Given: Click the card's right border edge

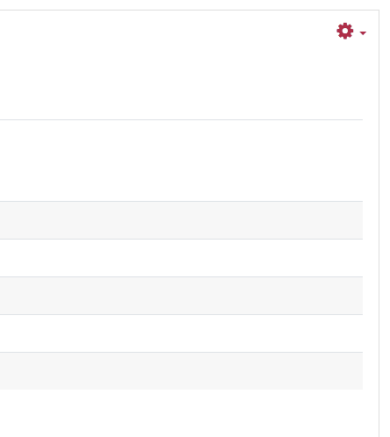Looking at the screenshot, I should tap(379, 223).
